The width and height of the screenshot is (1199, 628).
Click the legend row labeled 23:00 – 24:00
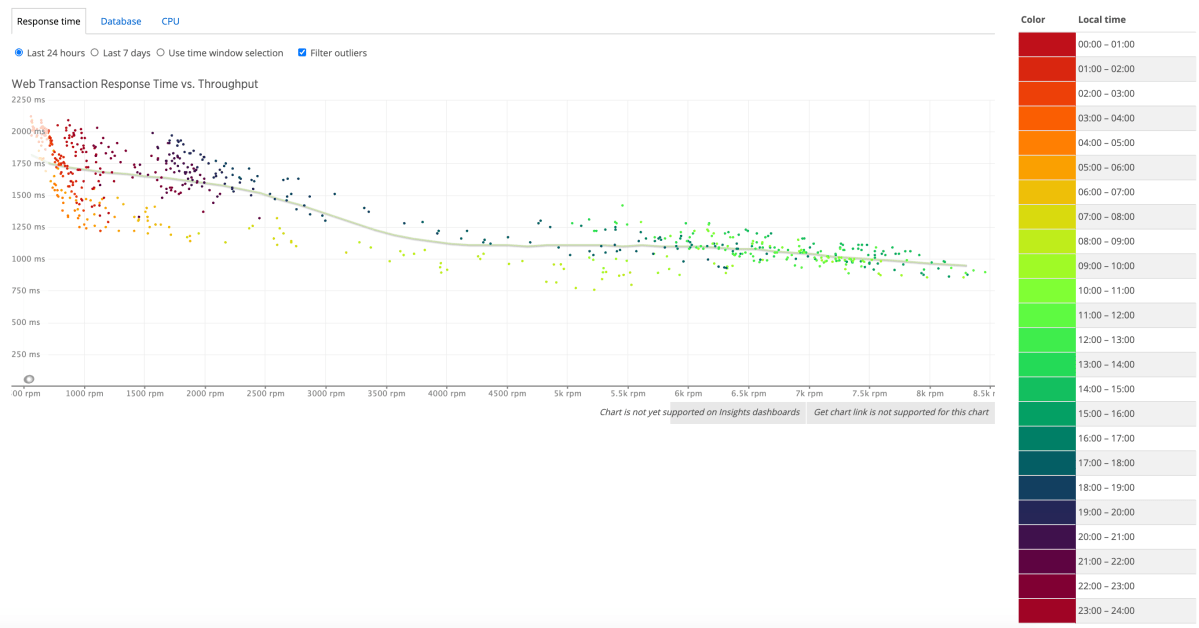1110,610
